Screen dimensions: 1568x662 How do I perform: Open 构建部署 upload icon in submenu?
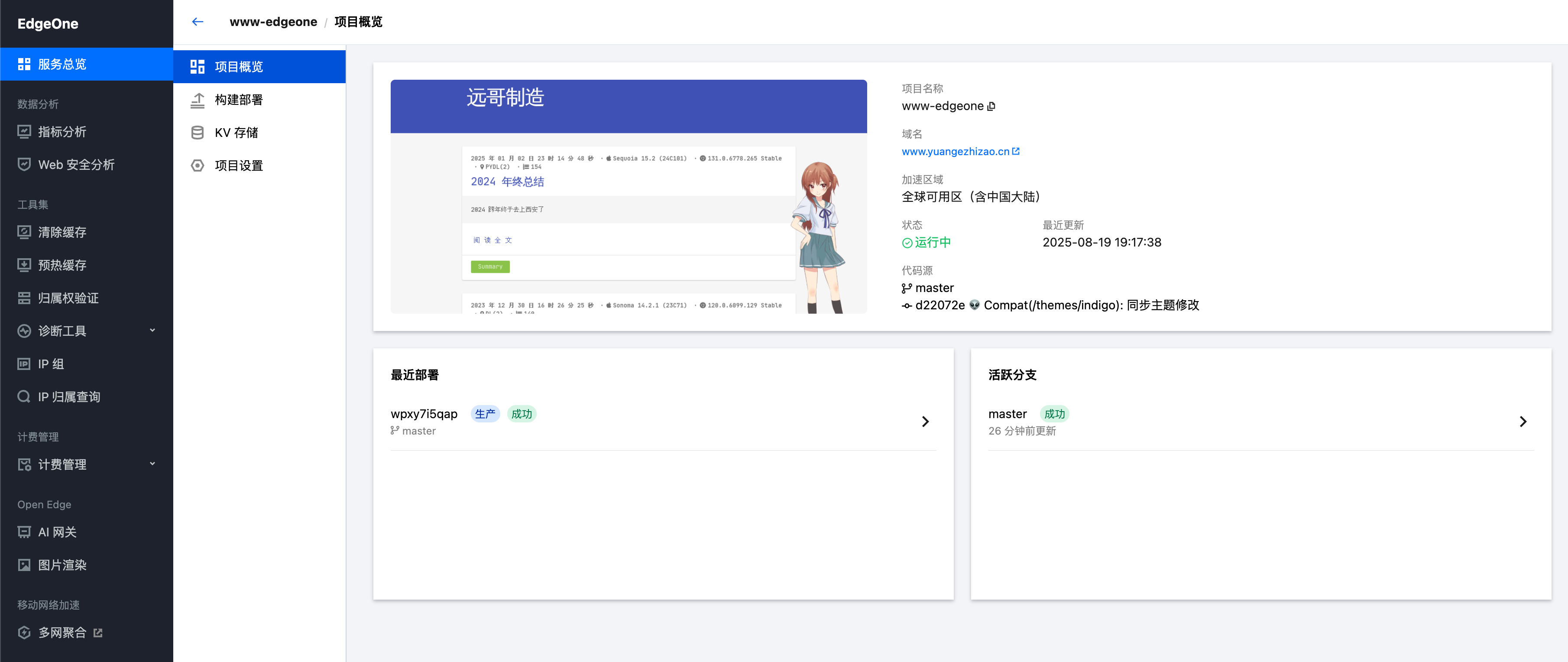coord(197,100)
